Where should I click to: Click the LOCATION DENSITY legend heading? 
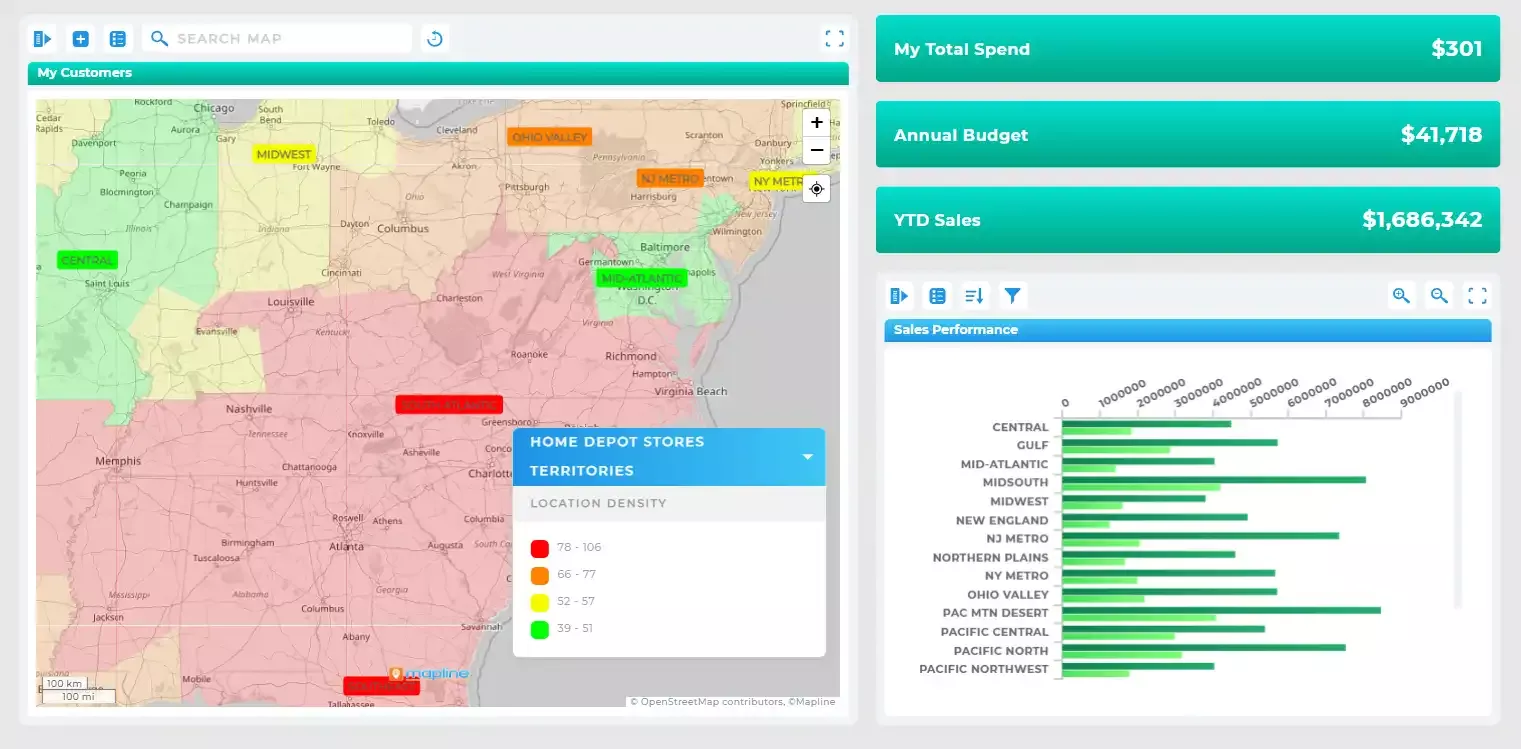(x=598, y=504)
